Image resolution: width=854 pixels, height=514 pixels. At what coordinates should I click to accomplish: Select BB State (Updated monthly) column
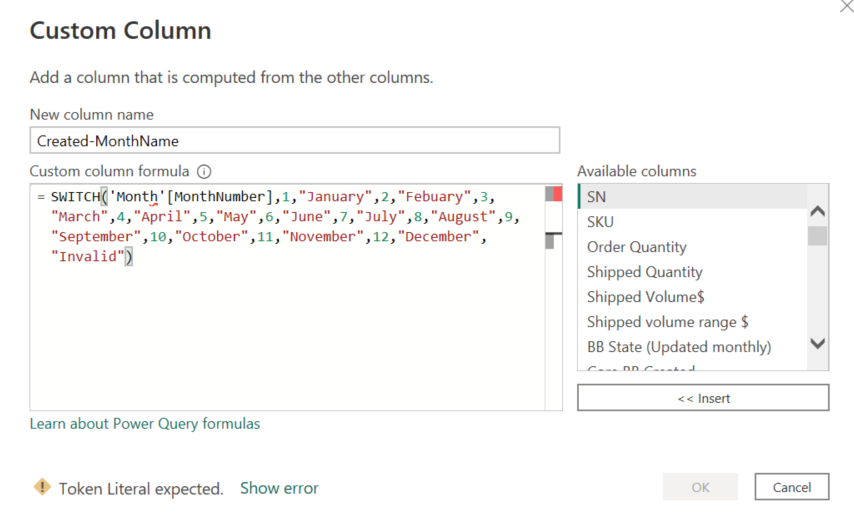[692, 347]
